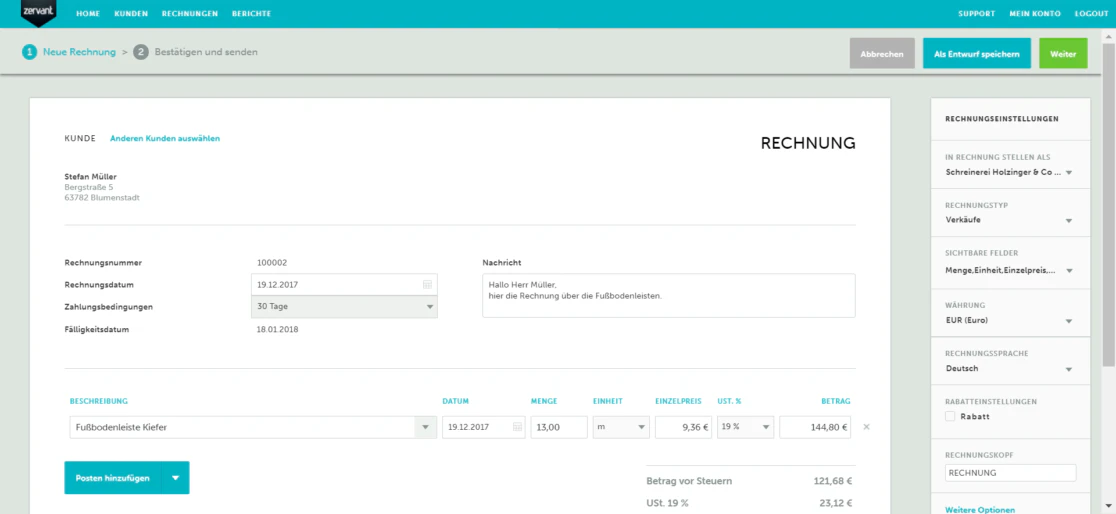This screenshot has height=514, width=1116.
Task: Open the arrow beside Posten hinzufügen
Action: point(175,478)
